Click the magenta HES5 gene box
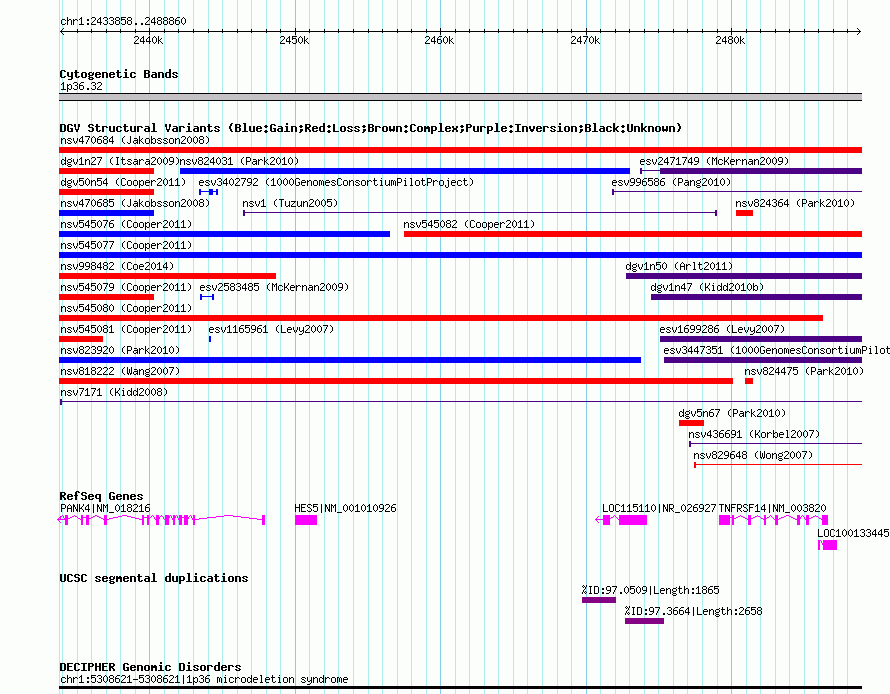This screenshot has width=890, height=694. tap(306, 520)
